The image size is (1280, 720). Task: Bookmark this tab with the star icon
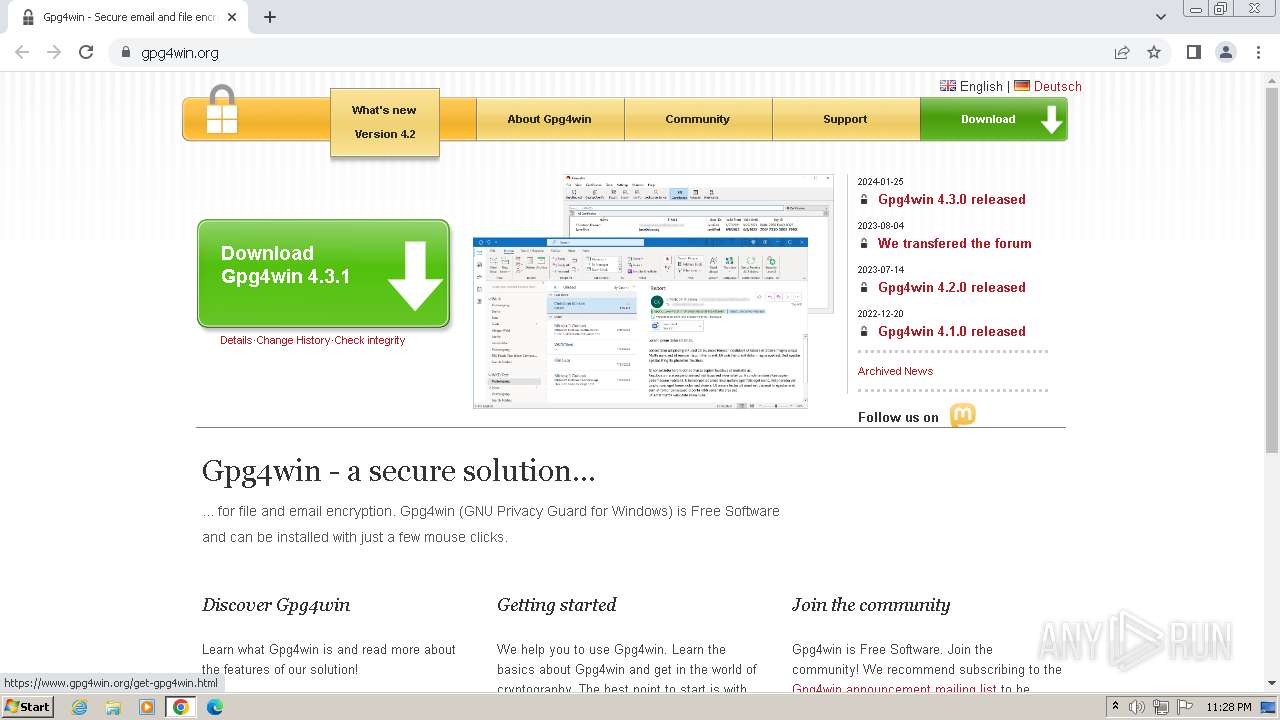point(1154,52)
